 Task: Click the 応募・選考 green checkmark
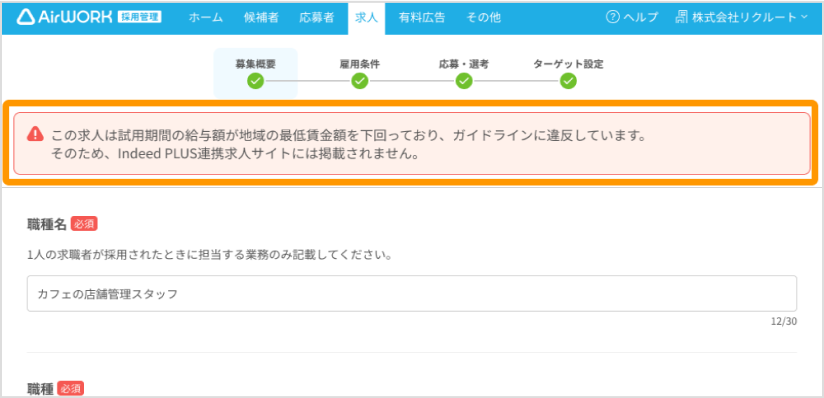(x=464, y=81)
